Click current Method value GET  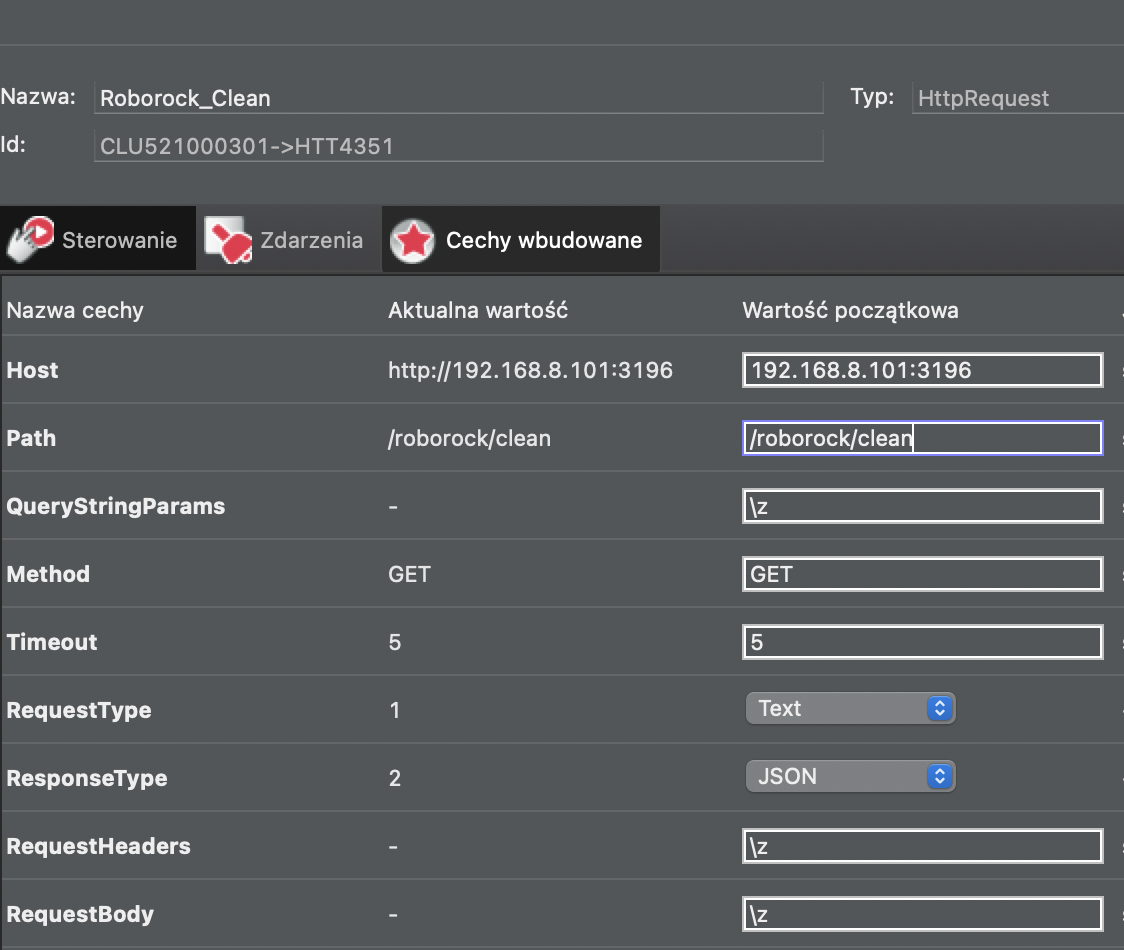click(409, 574)
